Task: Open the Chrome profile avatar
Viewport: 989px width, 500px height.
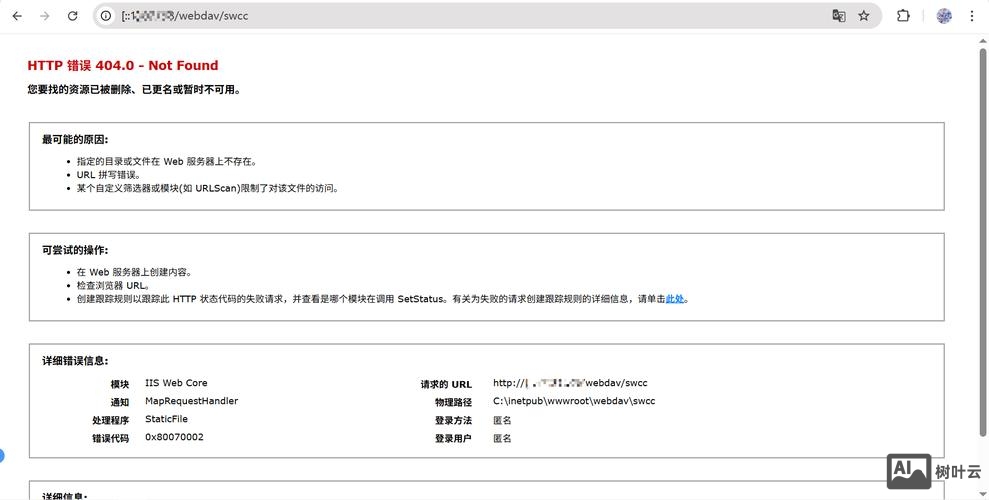Action: 944,16
